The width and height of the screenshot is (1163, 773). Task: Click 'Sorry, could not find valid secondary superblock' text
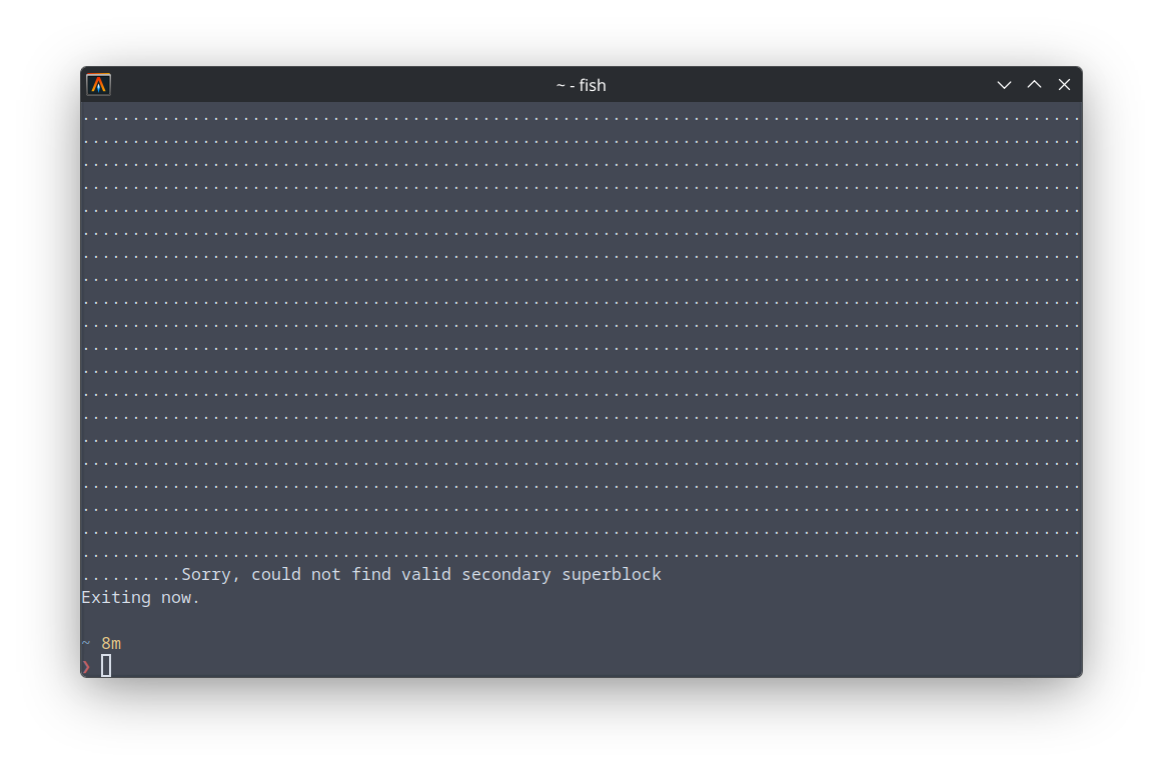421,574
